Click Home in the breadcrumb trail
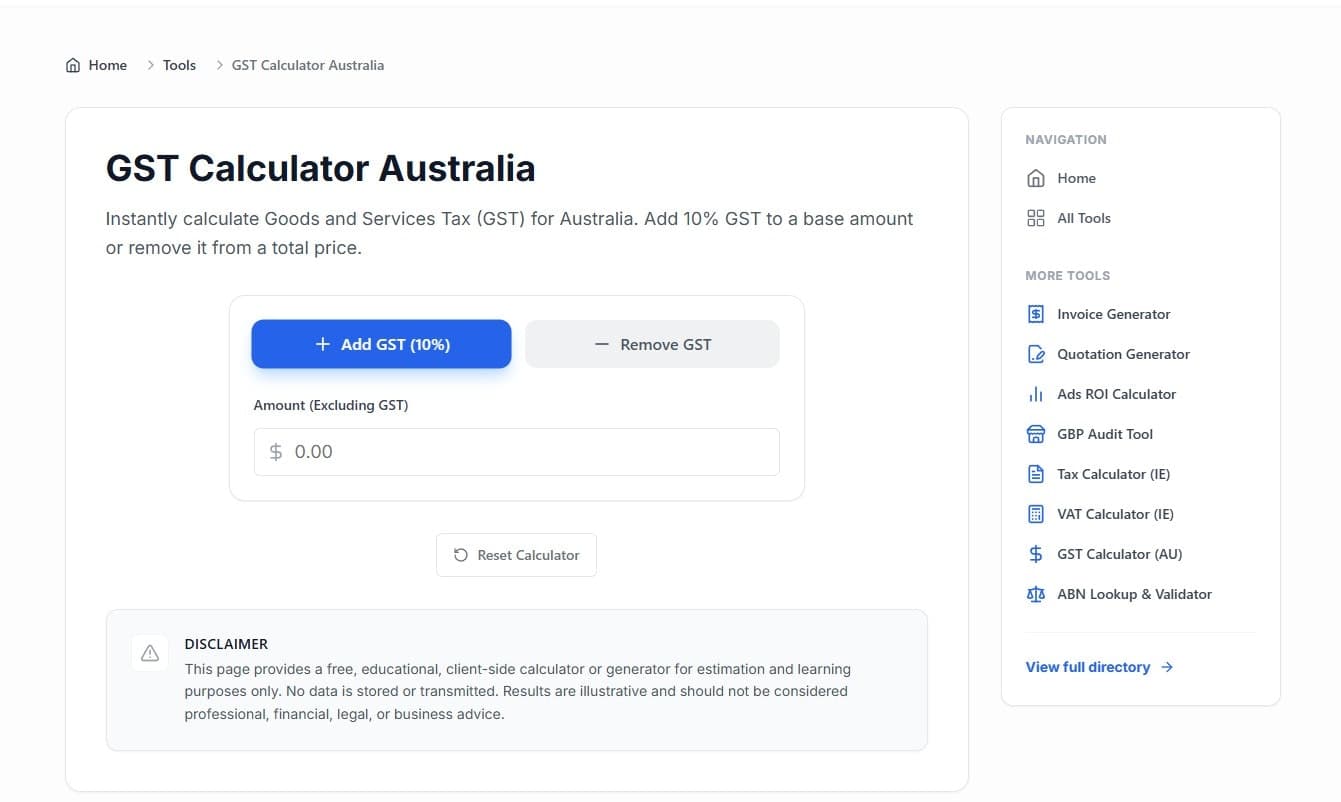Screen dimensions: 1341x802 (107, 64)
